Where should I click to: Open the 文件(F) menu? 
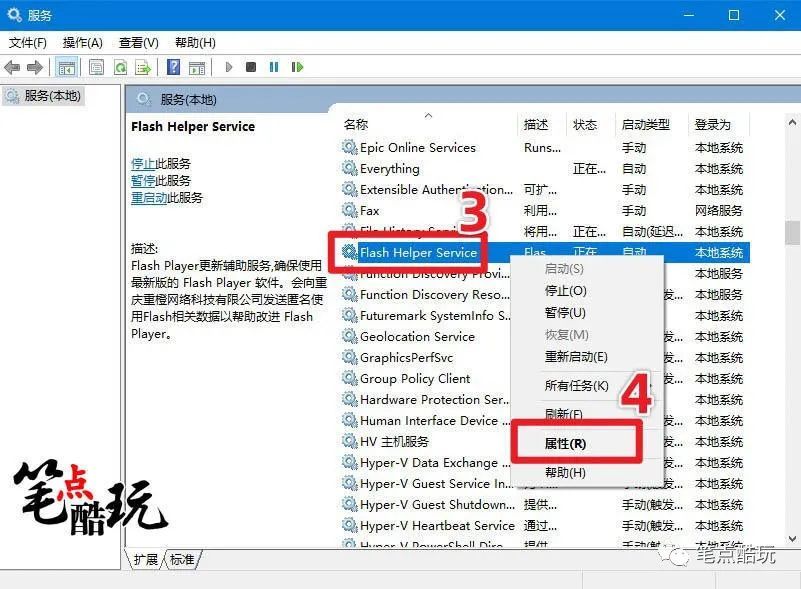[x=28, y=42]
